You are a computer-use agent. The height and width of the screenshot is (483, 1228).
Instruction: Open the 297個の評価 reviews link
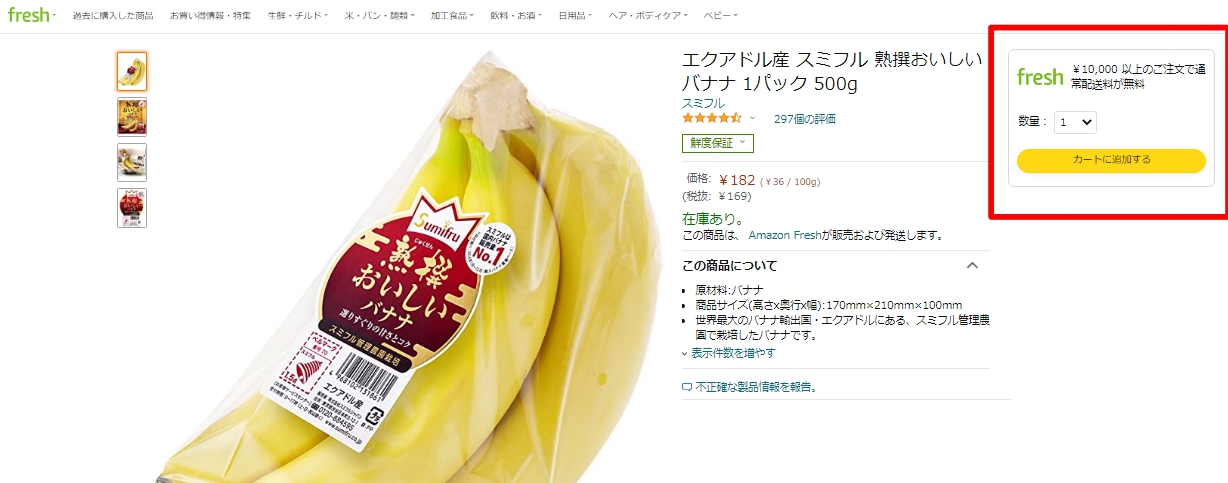tap(805, 118)
